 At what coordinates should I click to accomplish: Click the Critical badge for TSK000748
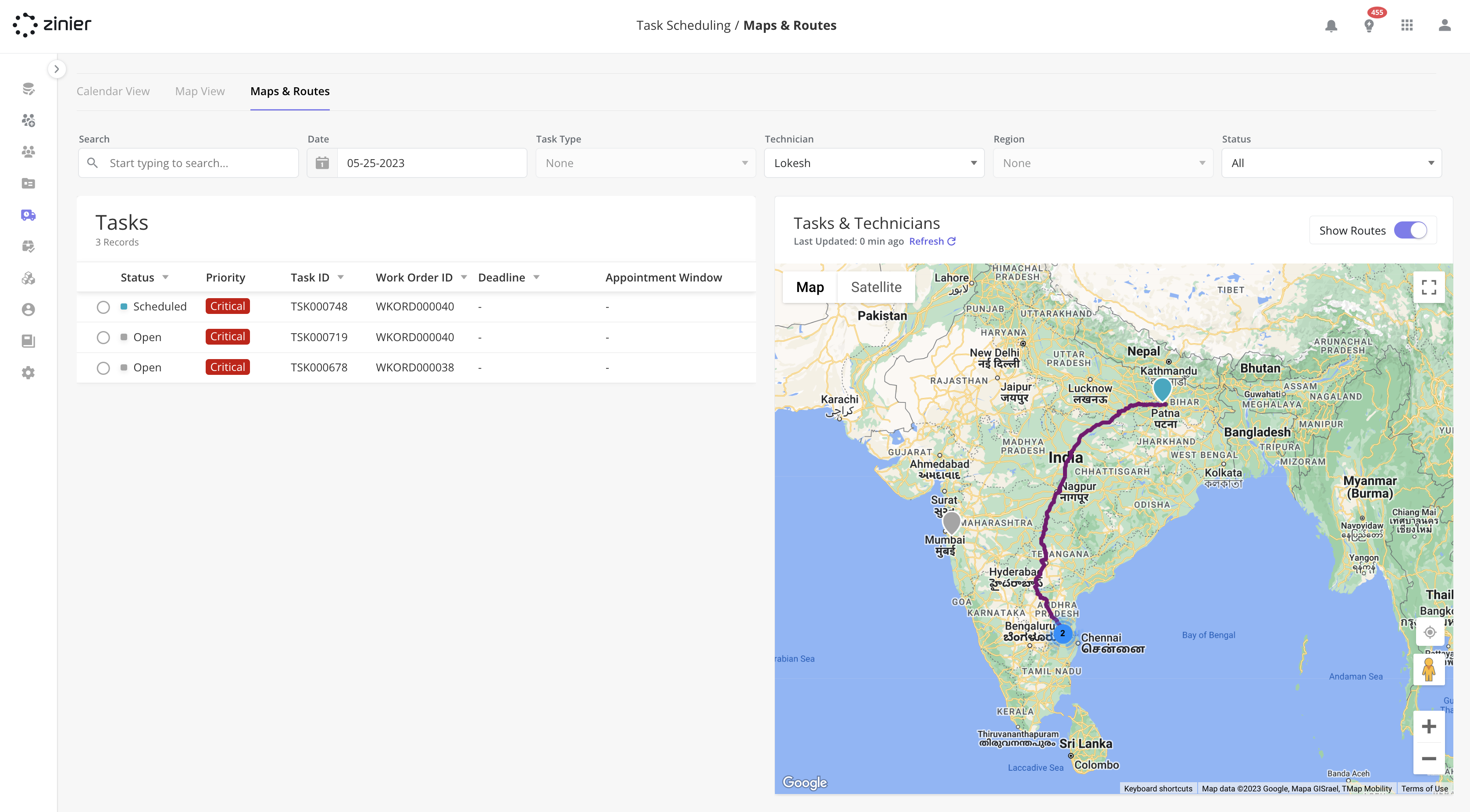pos(228,306)
